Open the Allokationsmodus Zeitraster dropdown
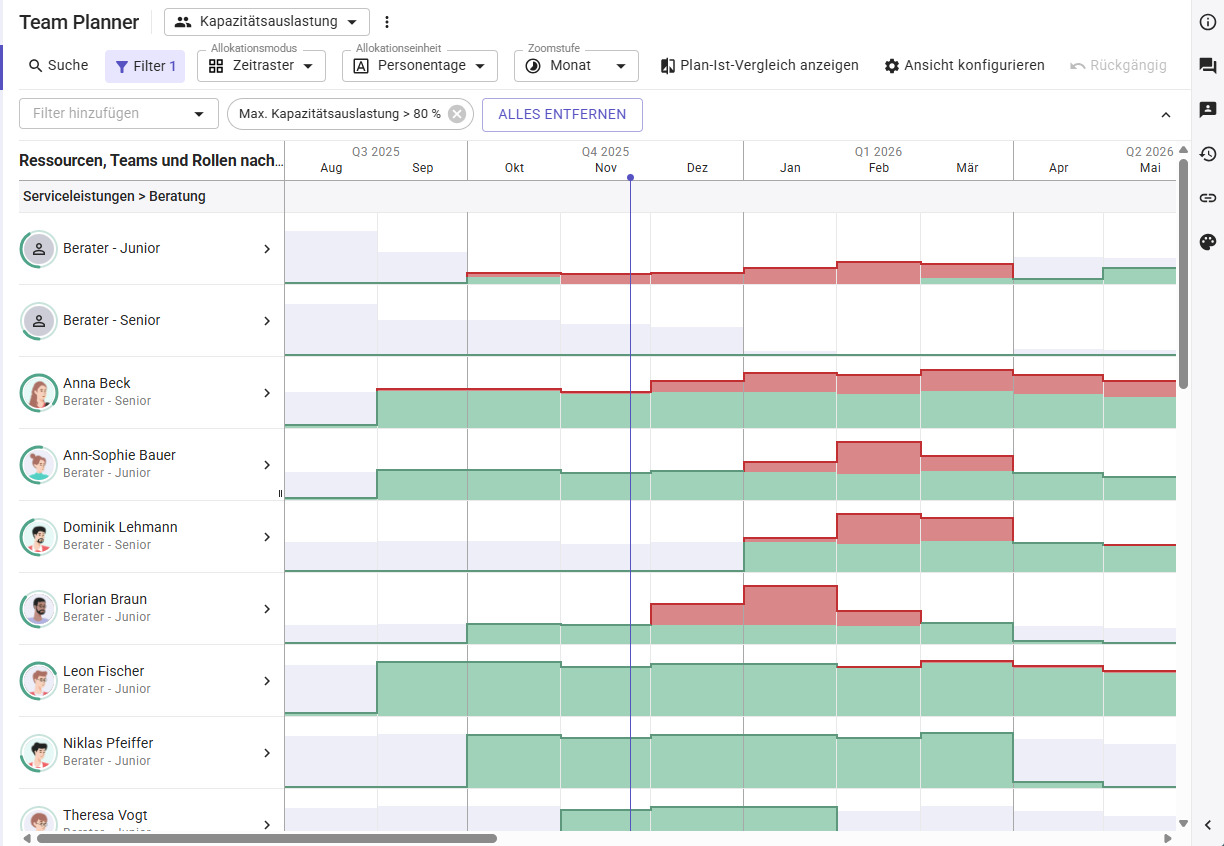The height and width of the screenshot is (846, 1224). point(261,66)
